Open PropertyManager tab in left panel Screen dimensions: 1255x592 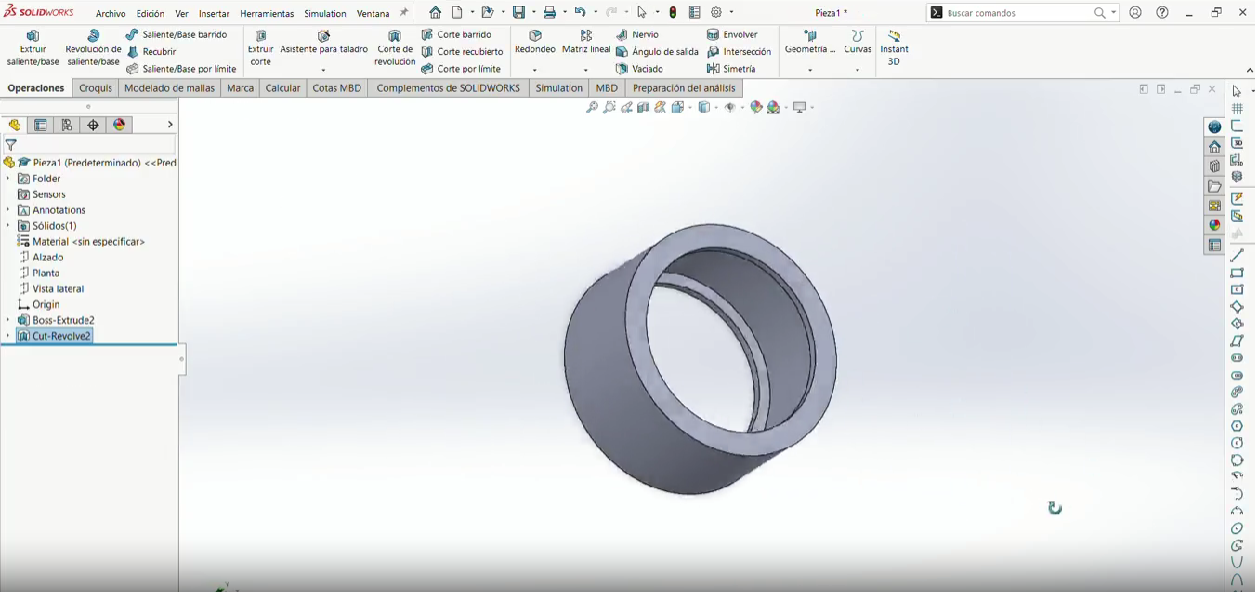[40, 125]
